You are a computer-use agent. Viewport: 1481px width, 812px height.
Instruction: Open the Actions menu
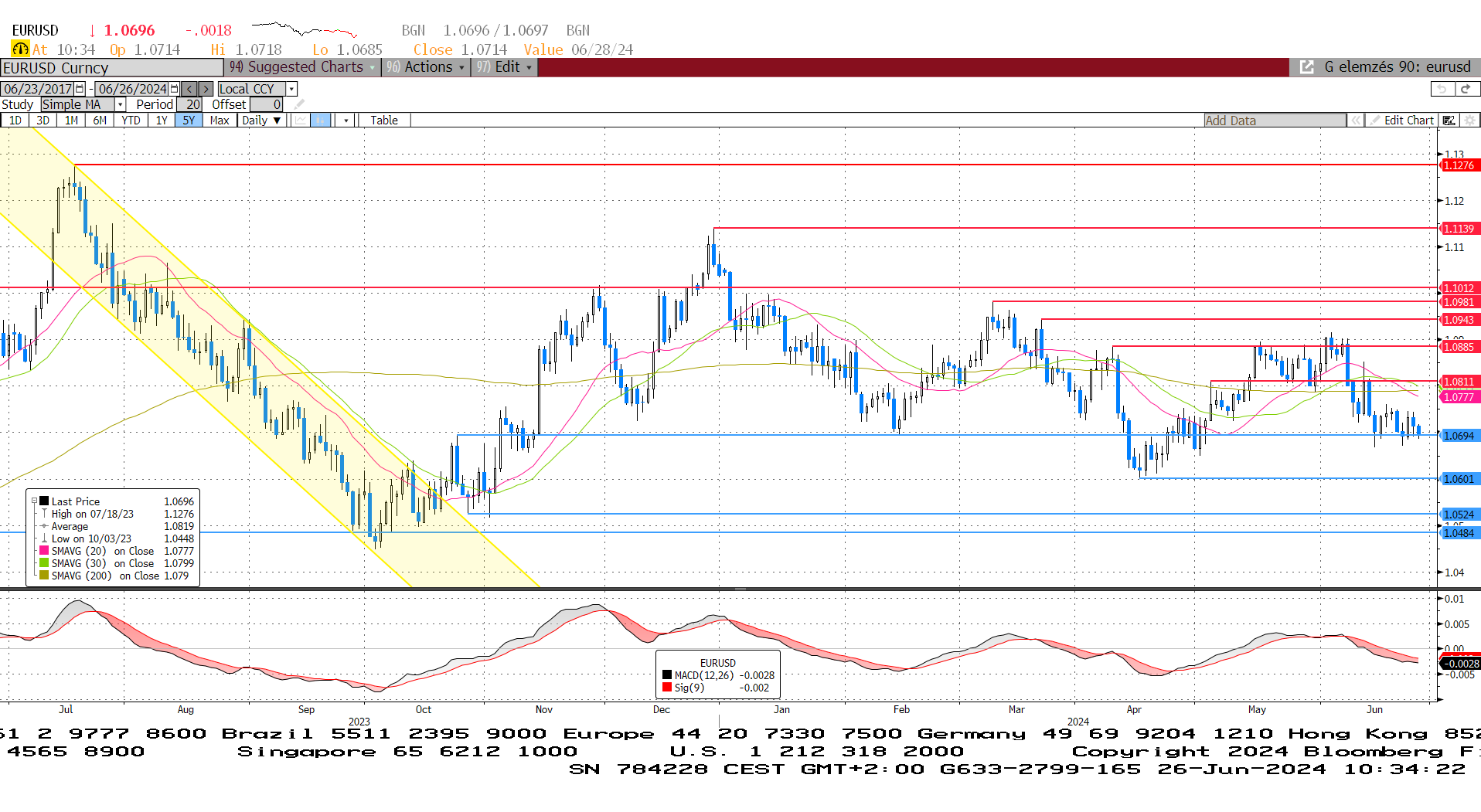426,67
